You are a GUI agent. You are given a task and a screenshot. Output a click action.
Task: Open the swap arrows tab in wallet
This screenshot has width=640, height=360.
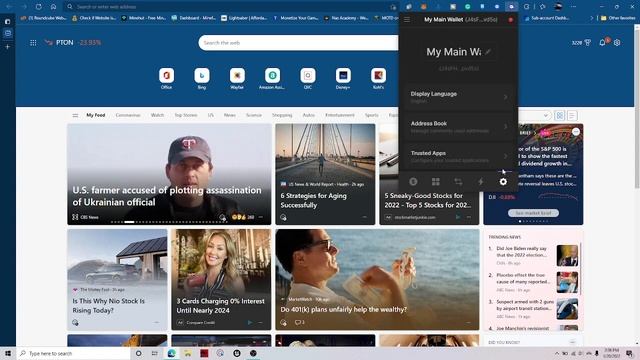pos(458,182)
